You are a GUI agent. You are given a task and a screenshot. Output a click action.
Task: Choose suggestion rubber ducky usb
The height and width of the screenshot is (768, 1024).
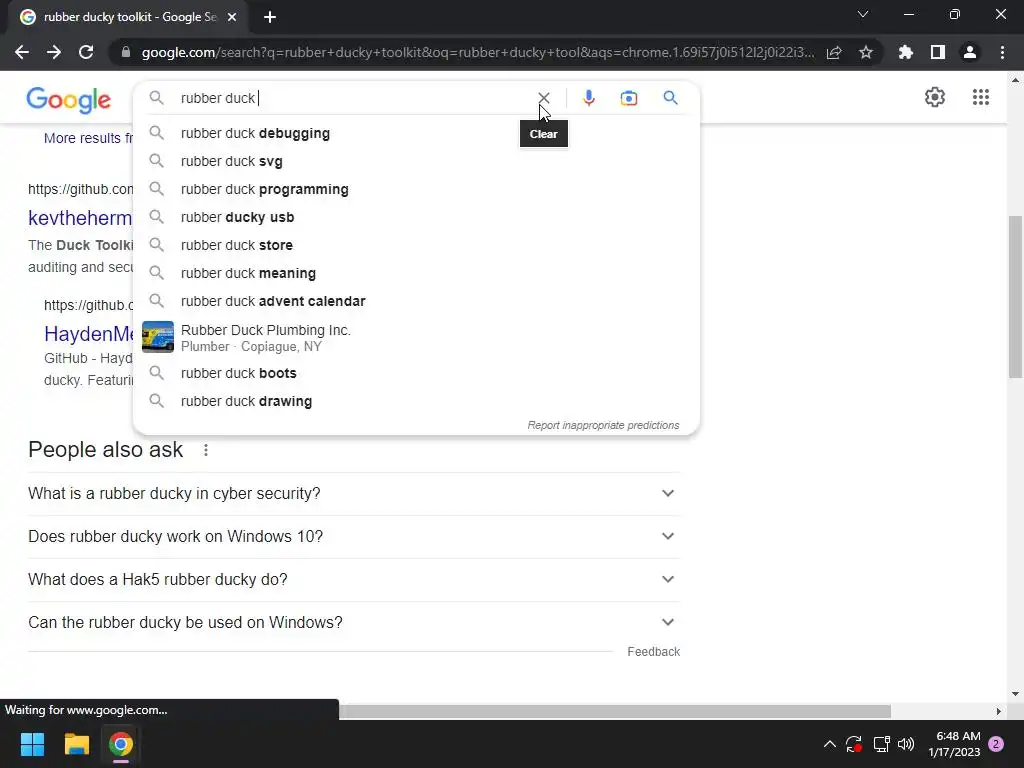pos(415,217)
